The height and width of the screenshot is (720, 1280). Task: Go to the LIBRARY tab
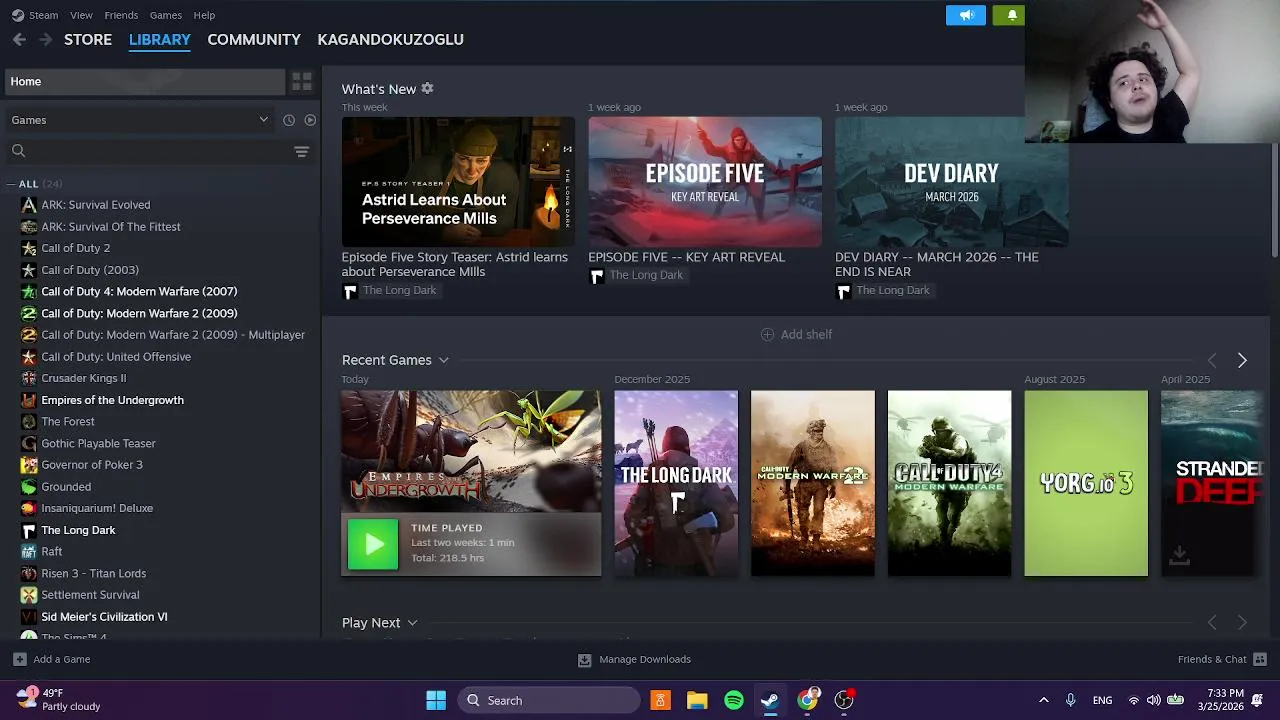[159, 39]
